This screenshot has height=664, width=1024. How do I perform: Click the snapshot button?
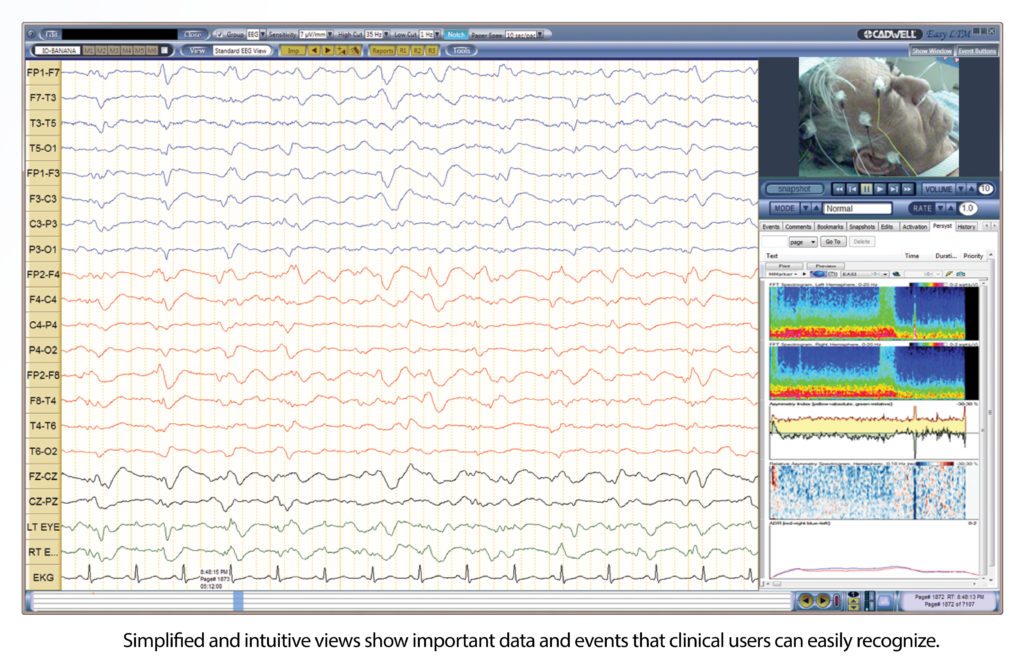[793, 188]
